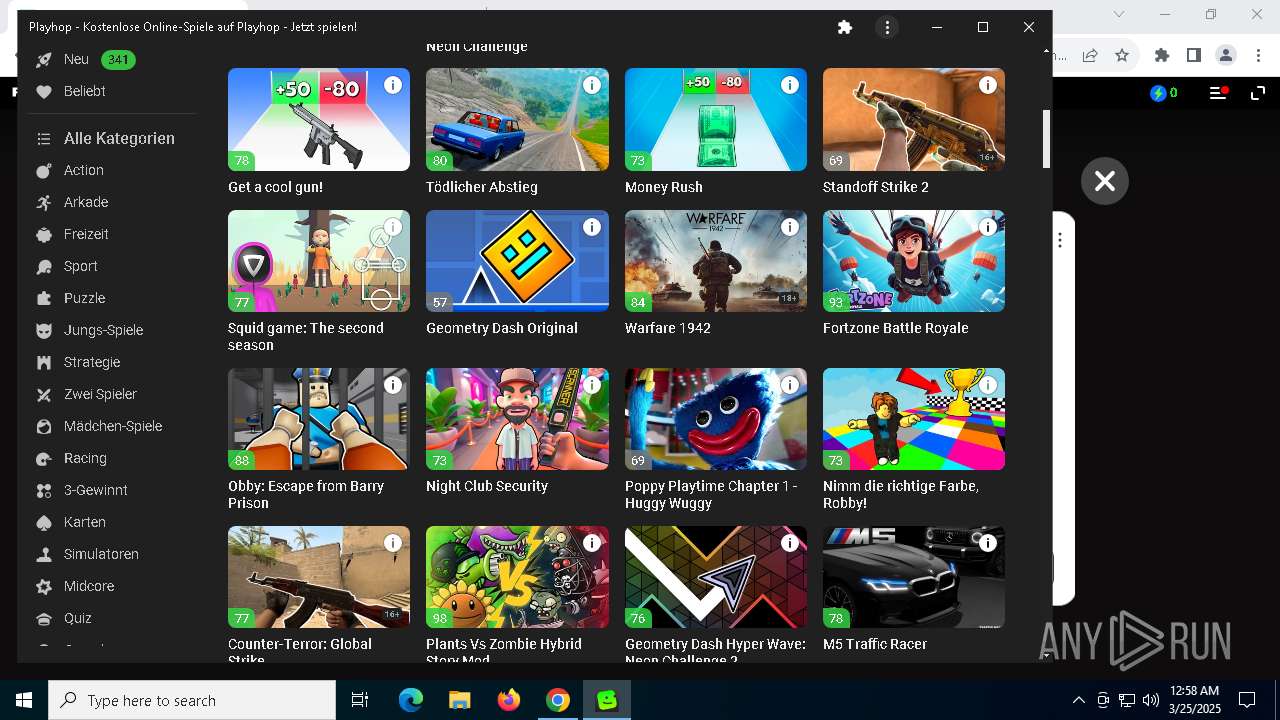Click the Strategie castle icon
Viewport: 1280px width, 720px height.
[44, 363]
